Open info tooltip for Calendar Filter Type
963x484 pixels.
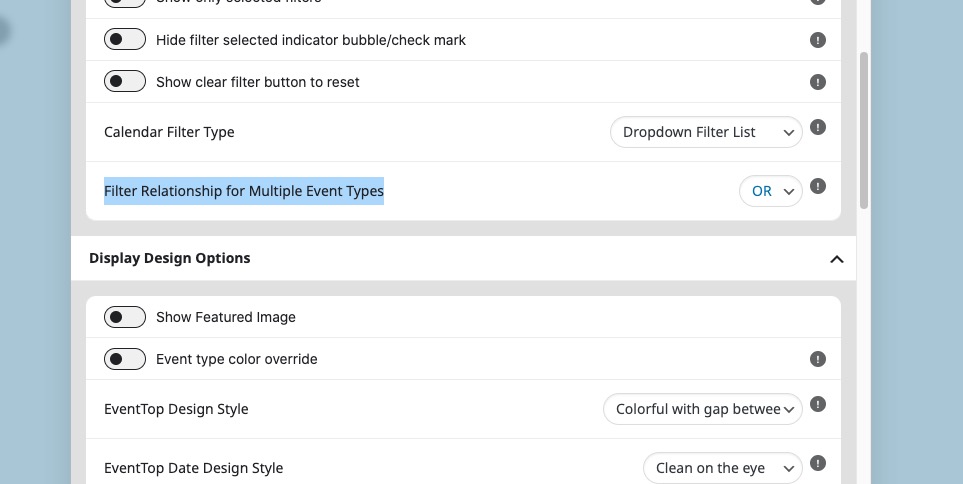(817, 127)
